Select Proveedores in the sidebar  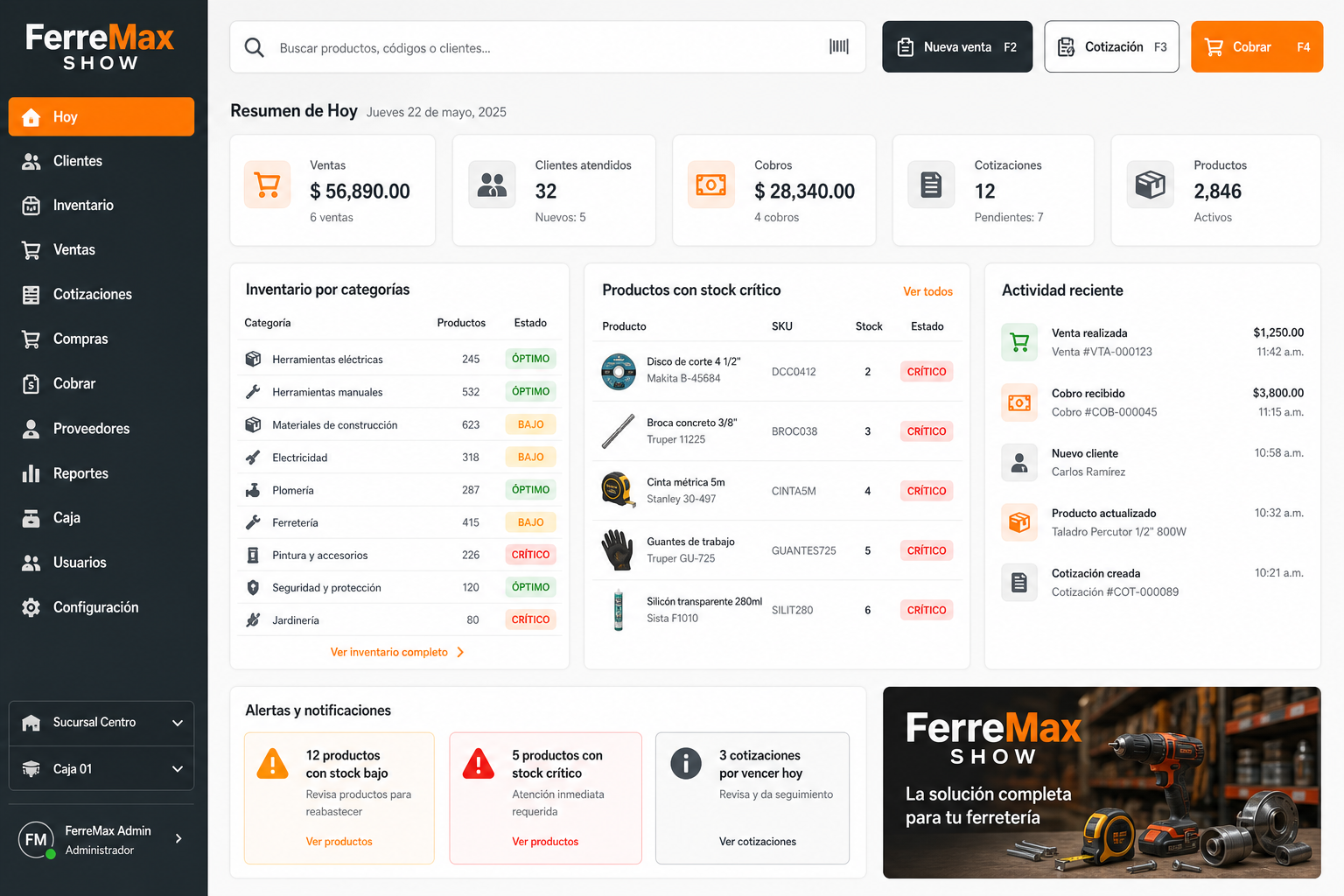coord(101,429)
